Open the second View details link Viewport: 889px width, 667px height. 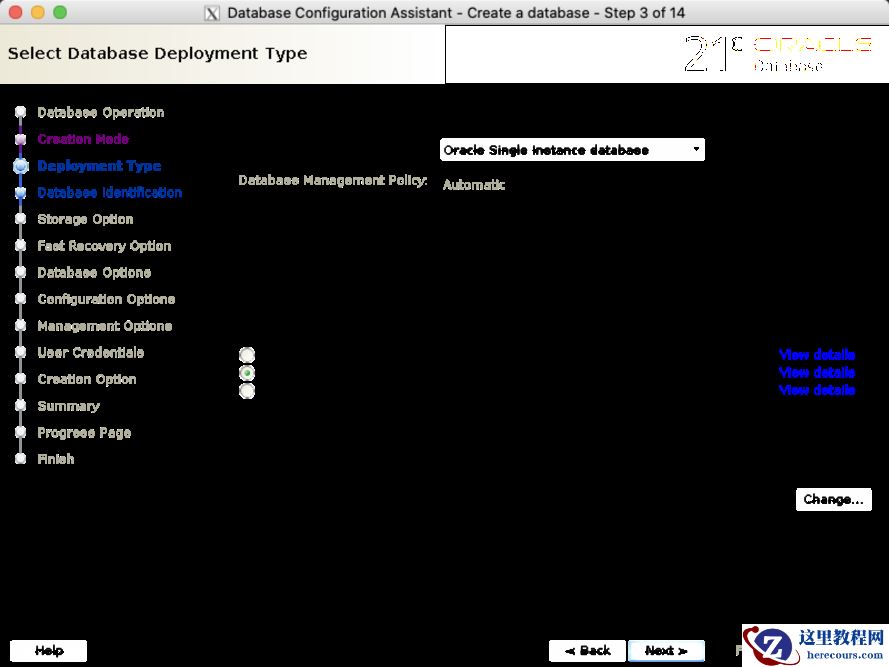coord(817,372)
